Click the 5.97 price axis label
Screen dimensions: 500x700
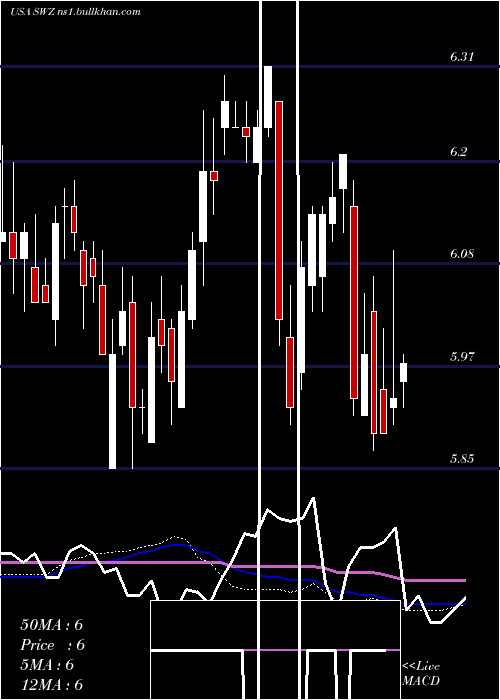(462, 356)
